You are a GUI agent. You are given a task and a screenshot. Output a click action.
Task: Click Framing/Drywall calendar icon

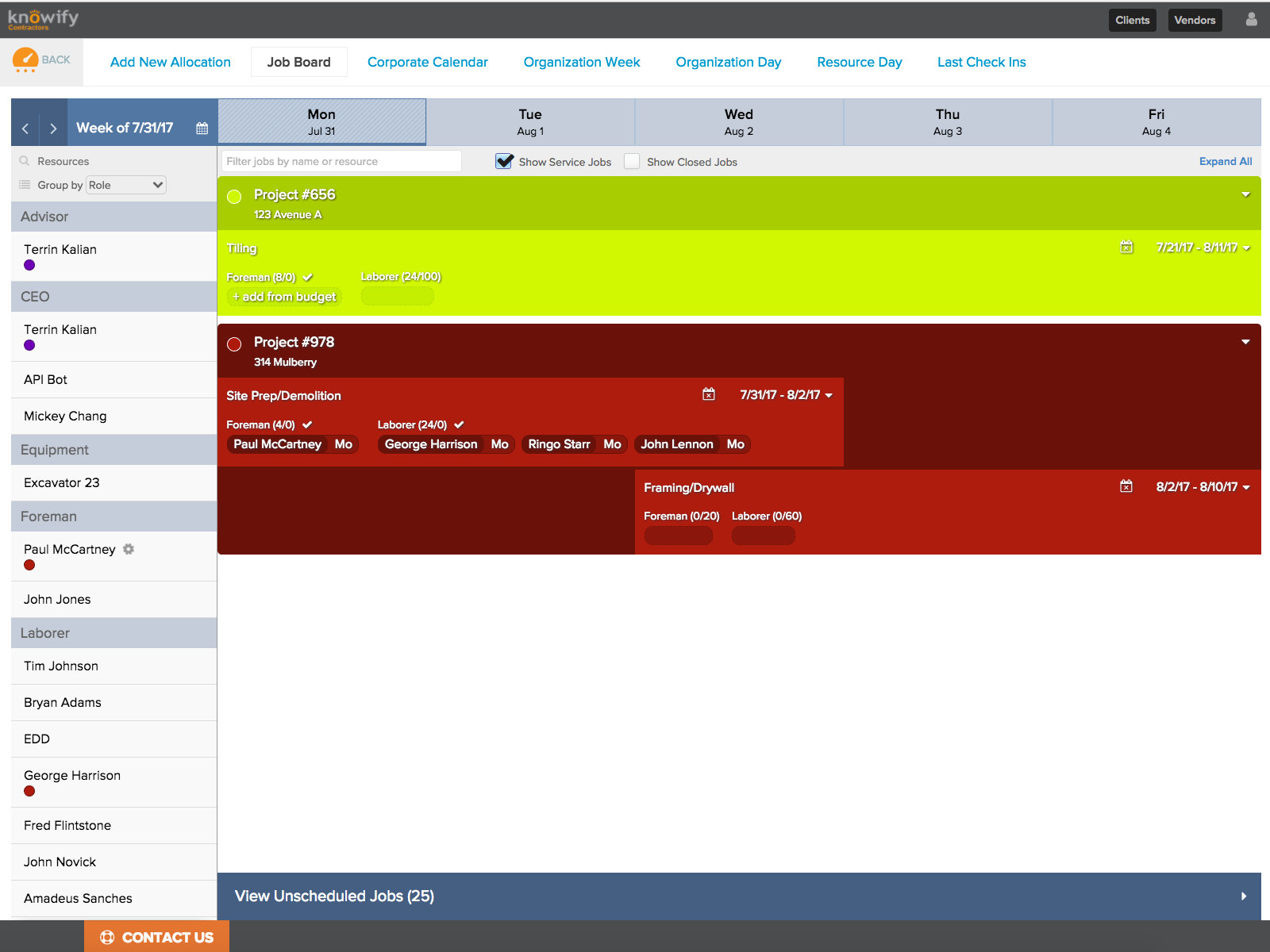(x=1126, y=486)
